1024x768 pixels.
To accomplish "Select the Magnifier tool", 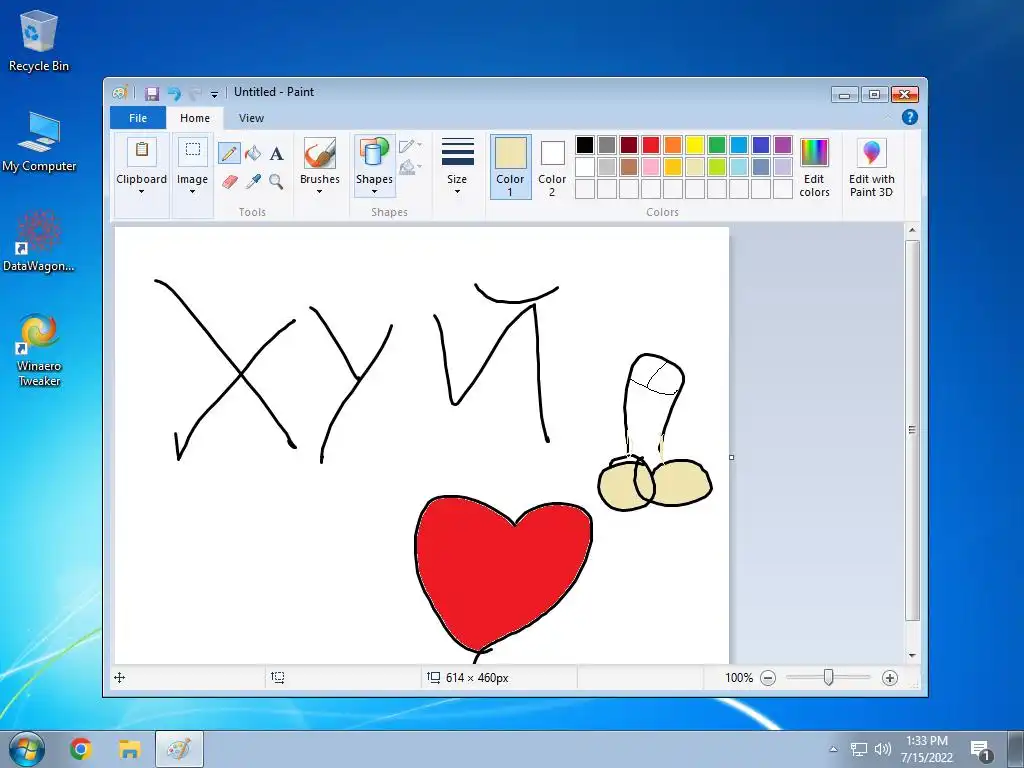I will [x=276, y=181].
